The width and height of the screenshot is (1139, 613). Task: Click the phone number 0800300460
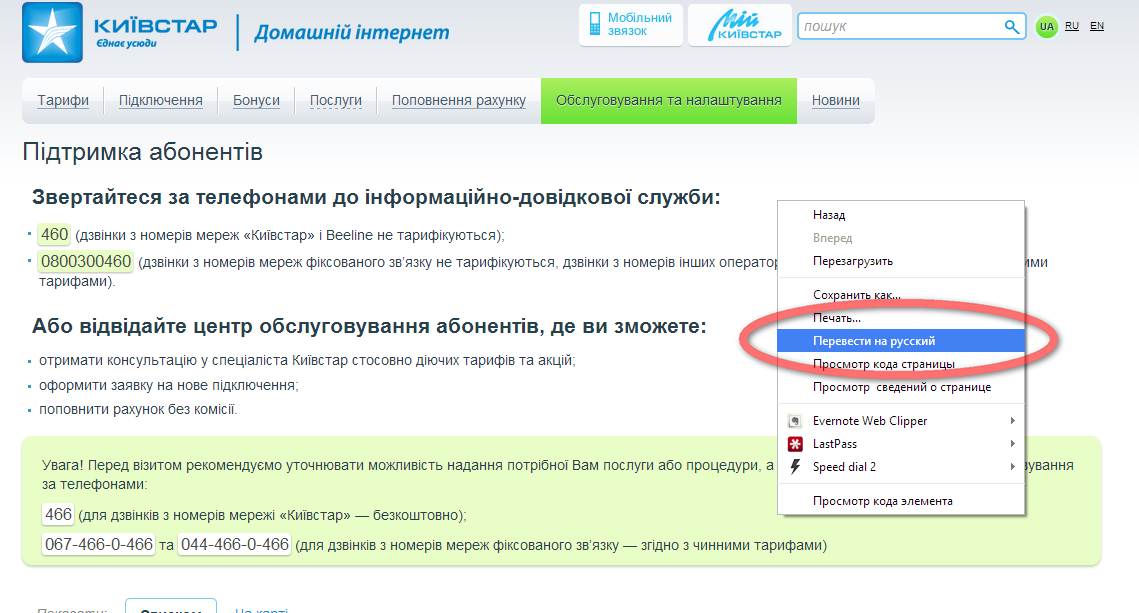pos(86,261)
